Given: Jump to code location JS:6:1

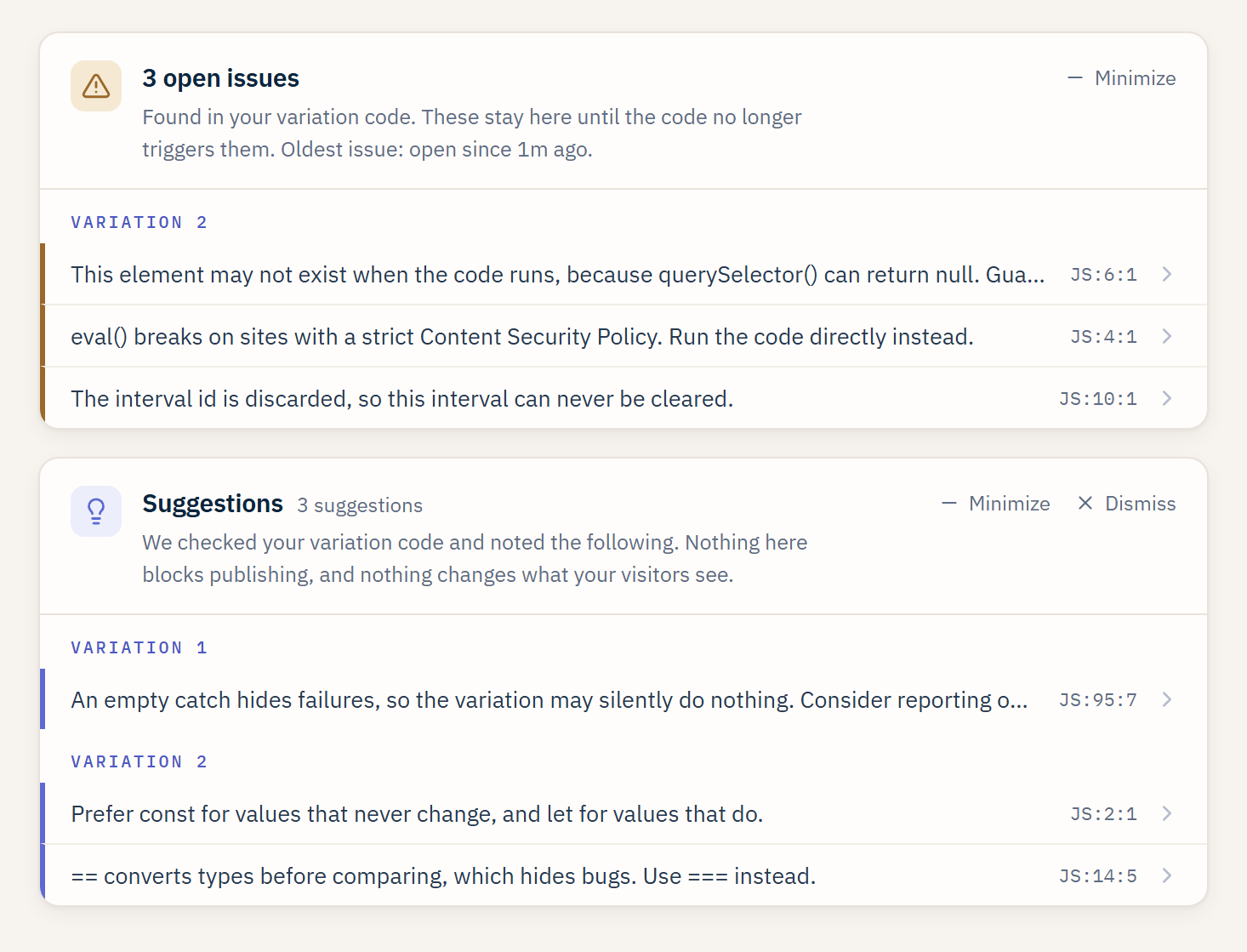Looking at the screenshot, I should (1103, 275).
